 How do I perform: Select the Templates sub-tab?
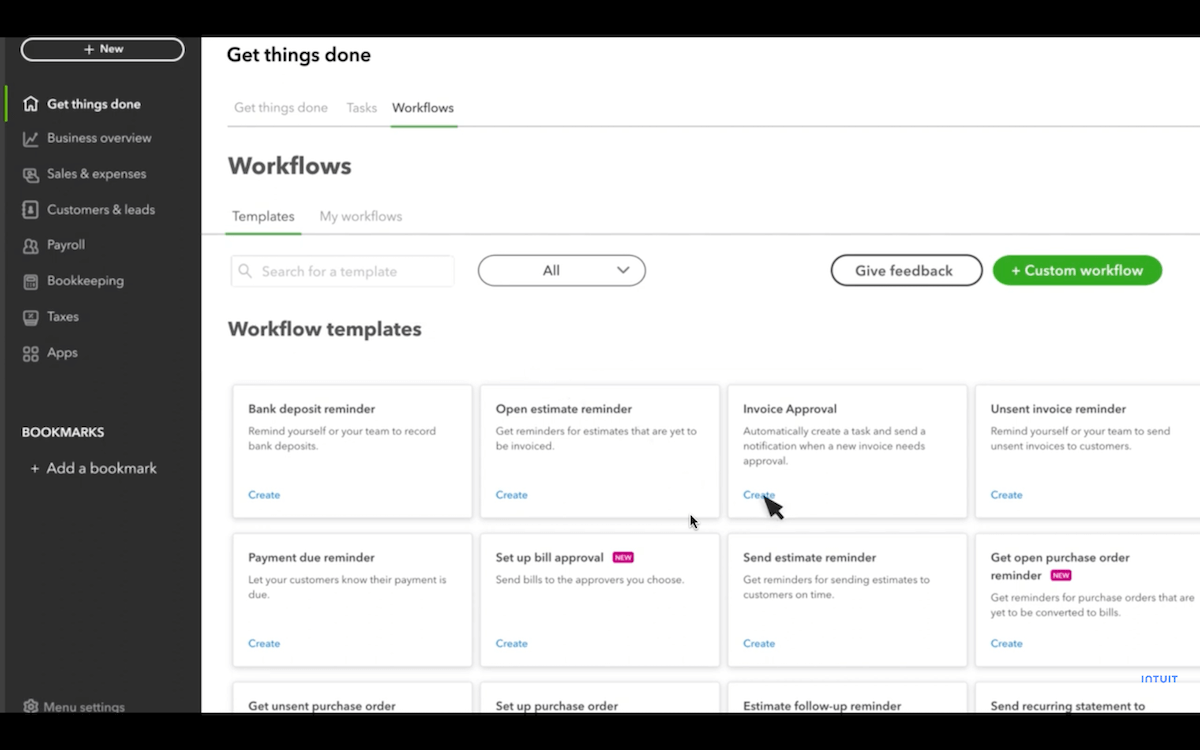263,216
